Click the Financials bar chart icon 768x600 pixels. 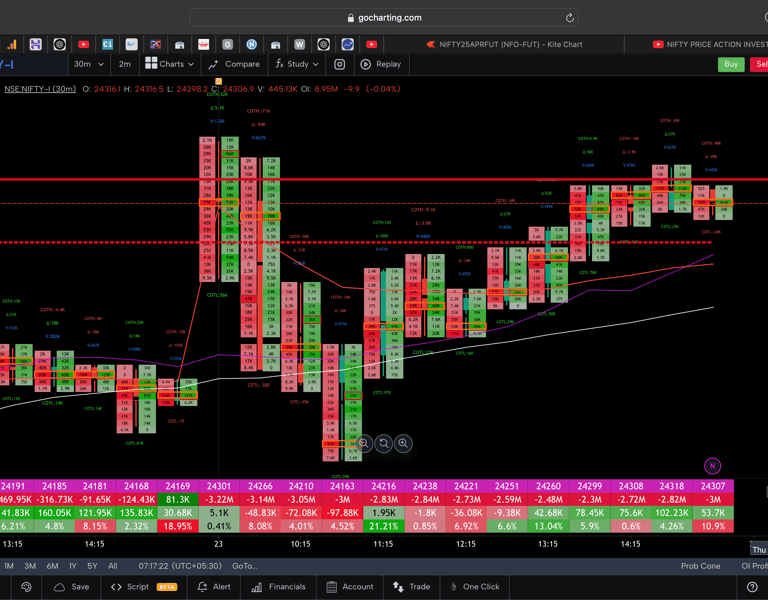256,587
